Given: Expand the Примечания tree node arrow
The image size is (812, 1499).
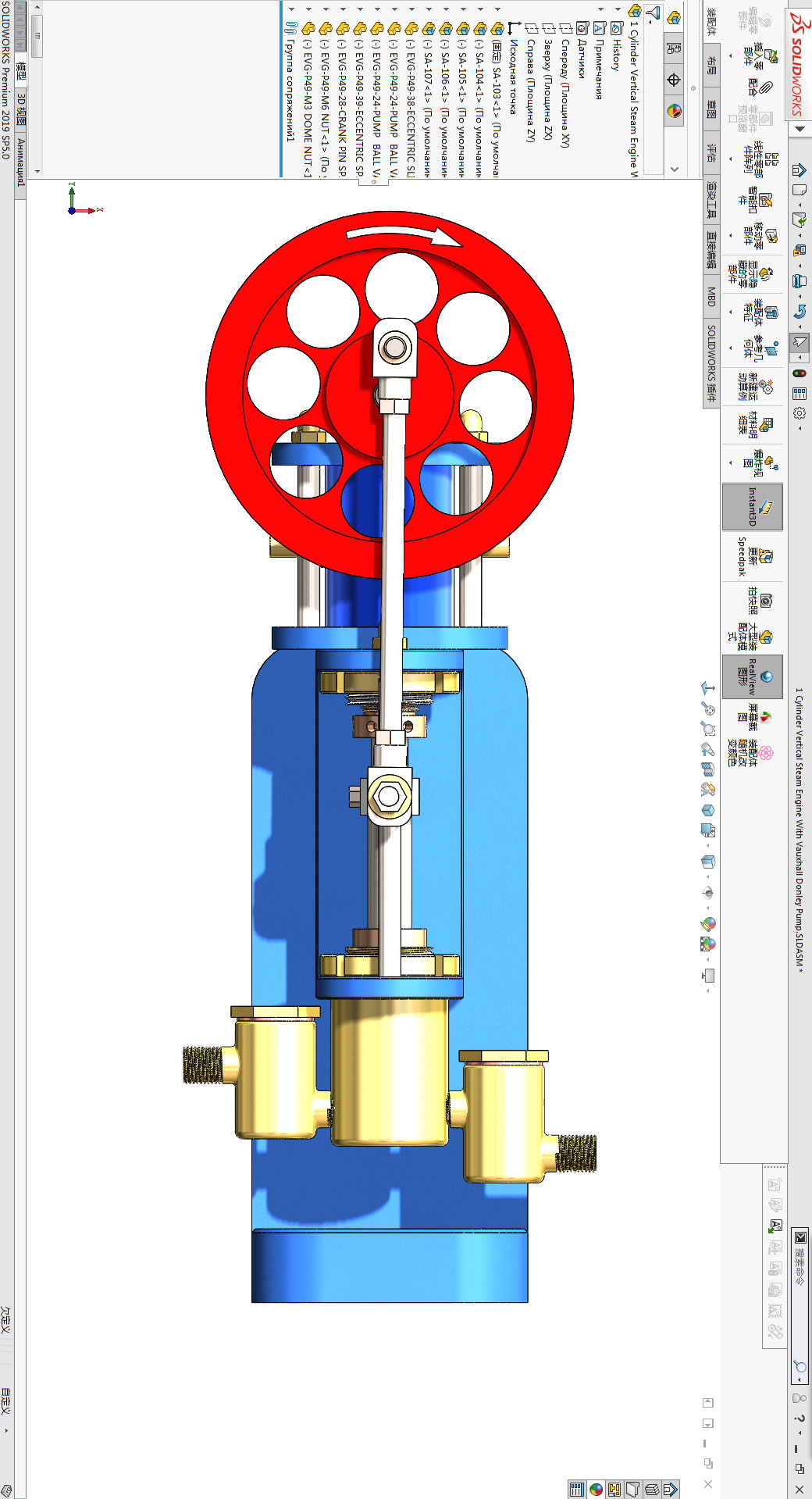Looking at the screenshot, I should pyautogui.click(x=601, y=10).
